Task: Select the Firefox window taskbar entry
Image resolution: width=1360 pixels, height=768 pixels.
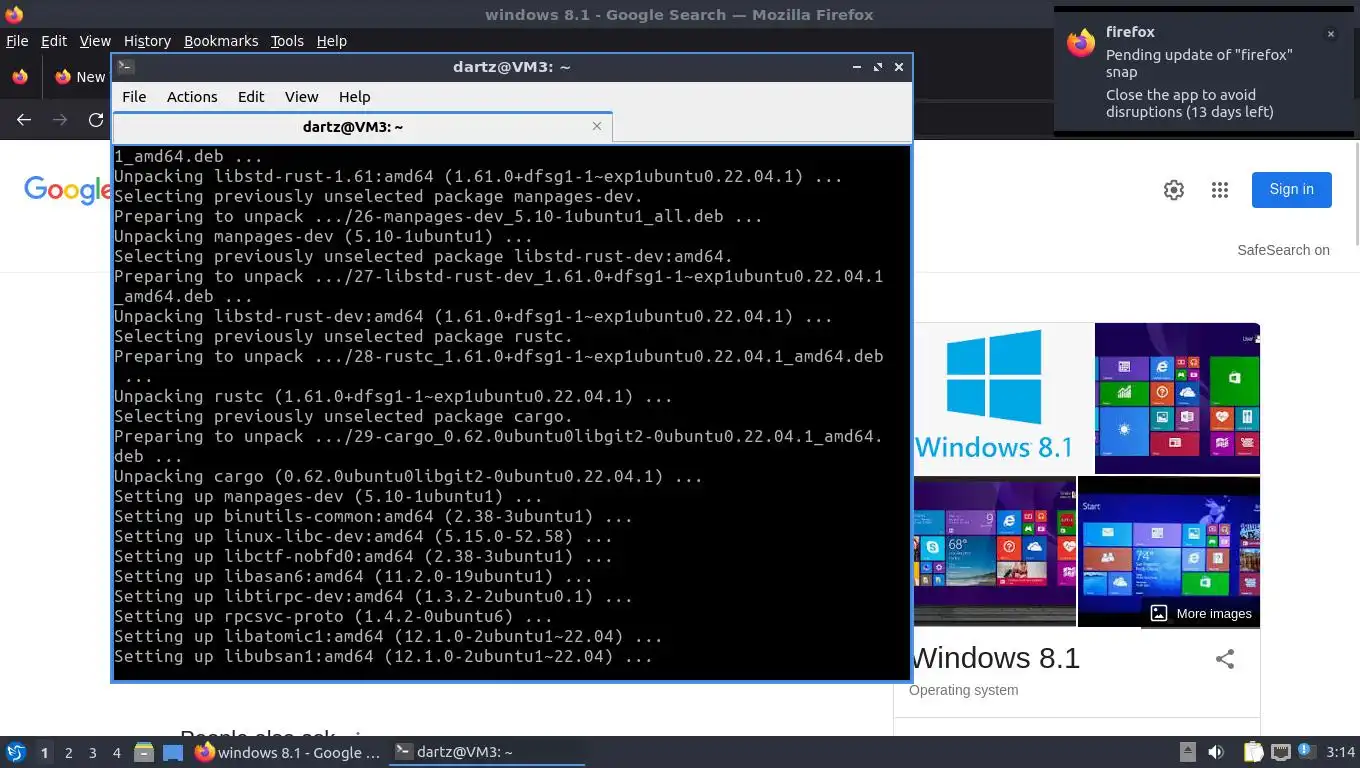Action: click(x=289, y=752)
